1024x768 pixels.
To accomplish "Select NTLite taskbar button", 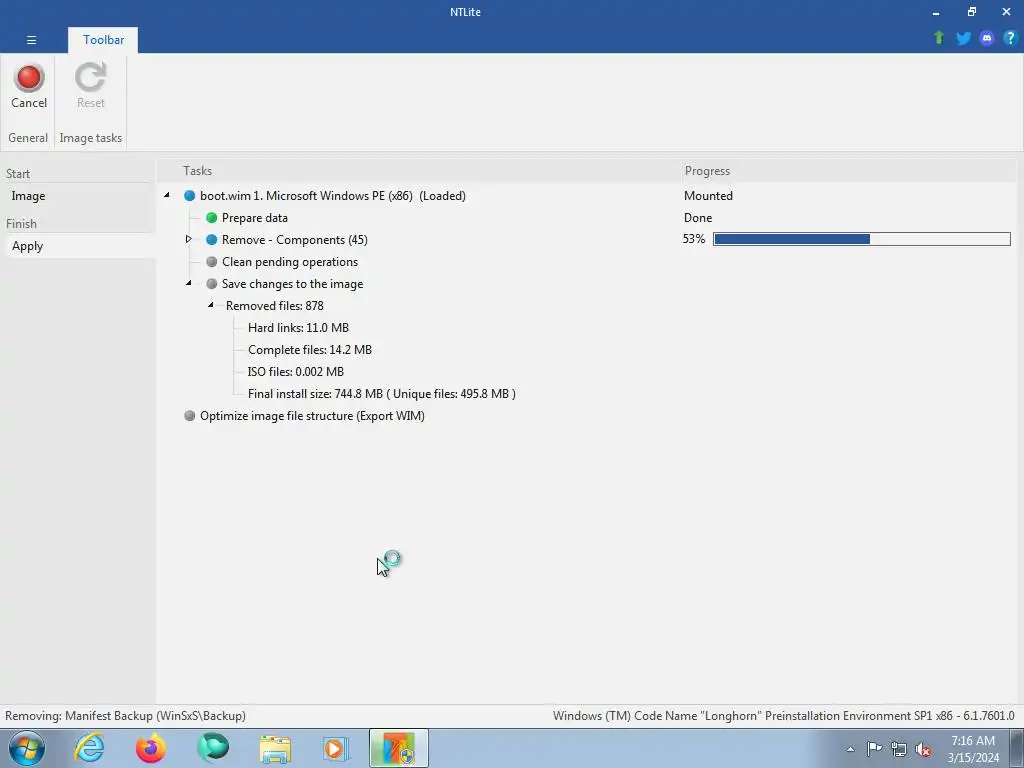I will 399,748.
